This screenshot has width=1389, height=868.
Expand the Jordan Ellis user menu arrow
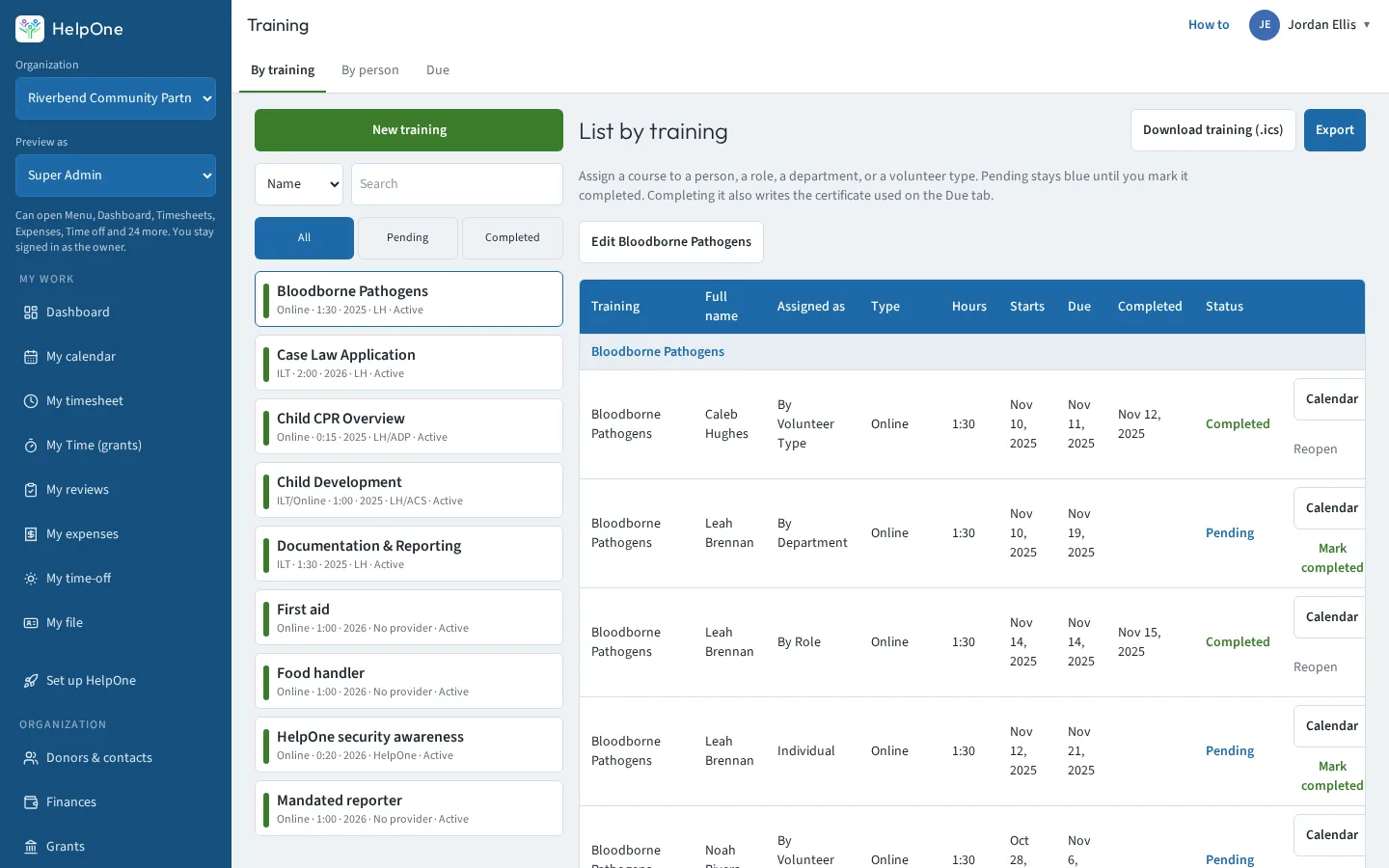coord(1367,25)
